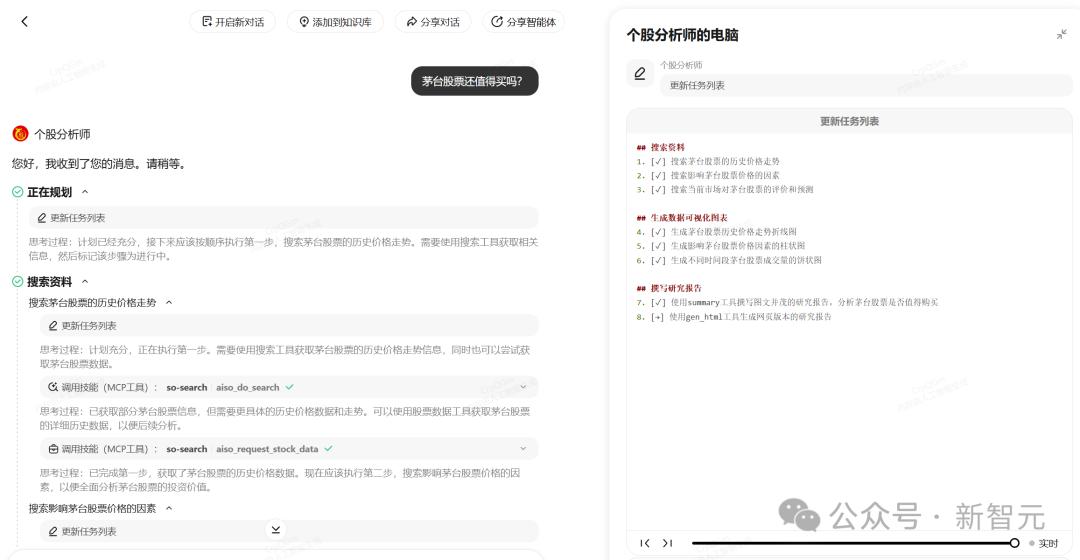Image resolution: width=1080 pixels, height=560 pixels.
Task: Collapse the 搜索资料 section
Action: coord(85,282)
